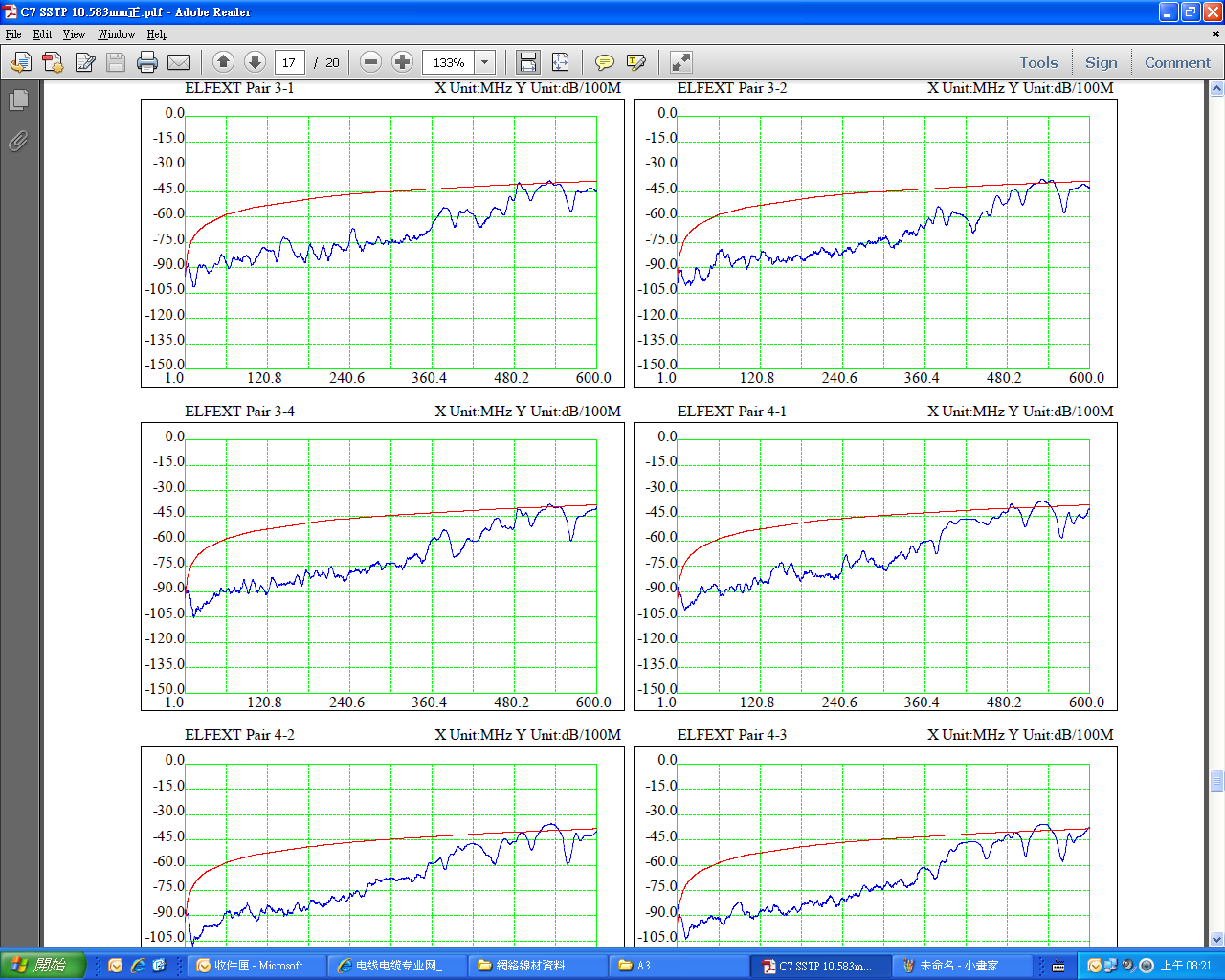The width and height of the screenshot is (1225, 980).
Task: Zoom in with the plus button
Action: 403,62
